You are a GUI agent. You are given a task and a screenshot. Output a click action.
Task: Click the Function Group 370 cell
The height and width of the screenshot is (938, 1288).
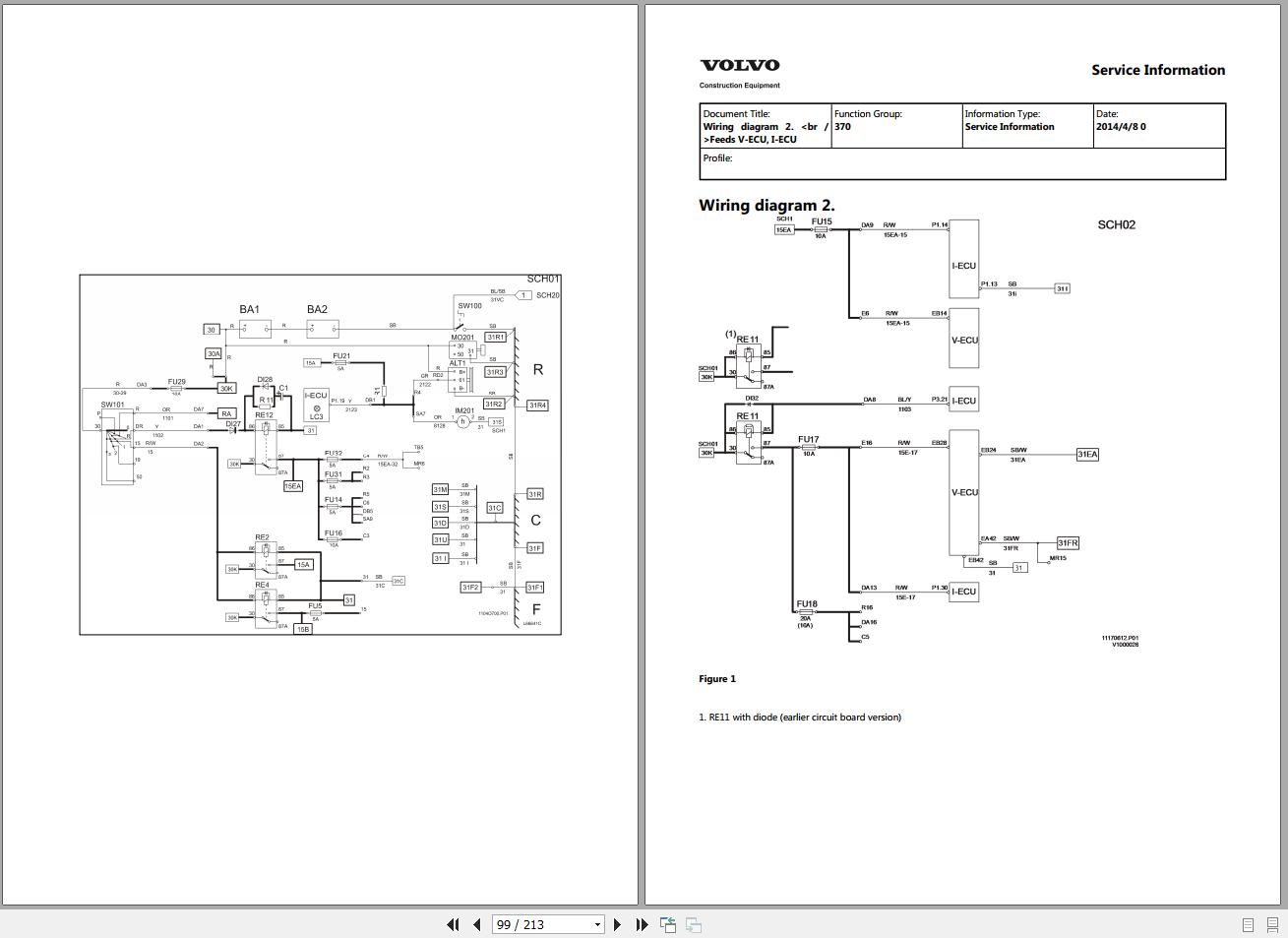(x=896, y=126)
